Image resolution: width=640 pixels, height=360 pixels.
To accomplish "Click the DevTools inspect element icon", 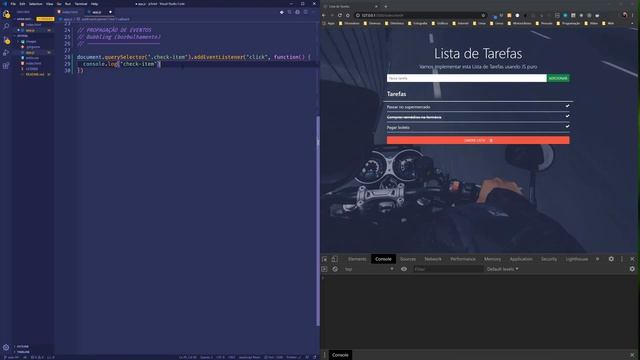I will click(x=325, y=259).
